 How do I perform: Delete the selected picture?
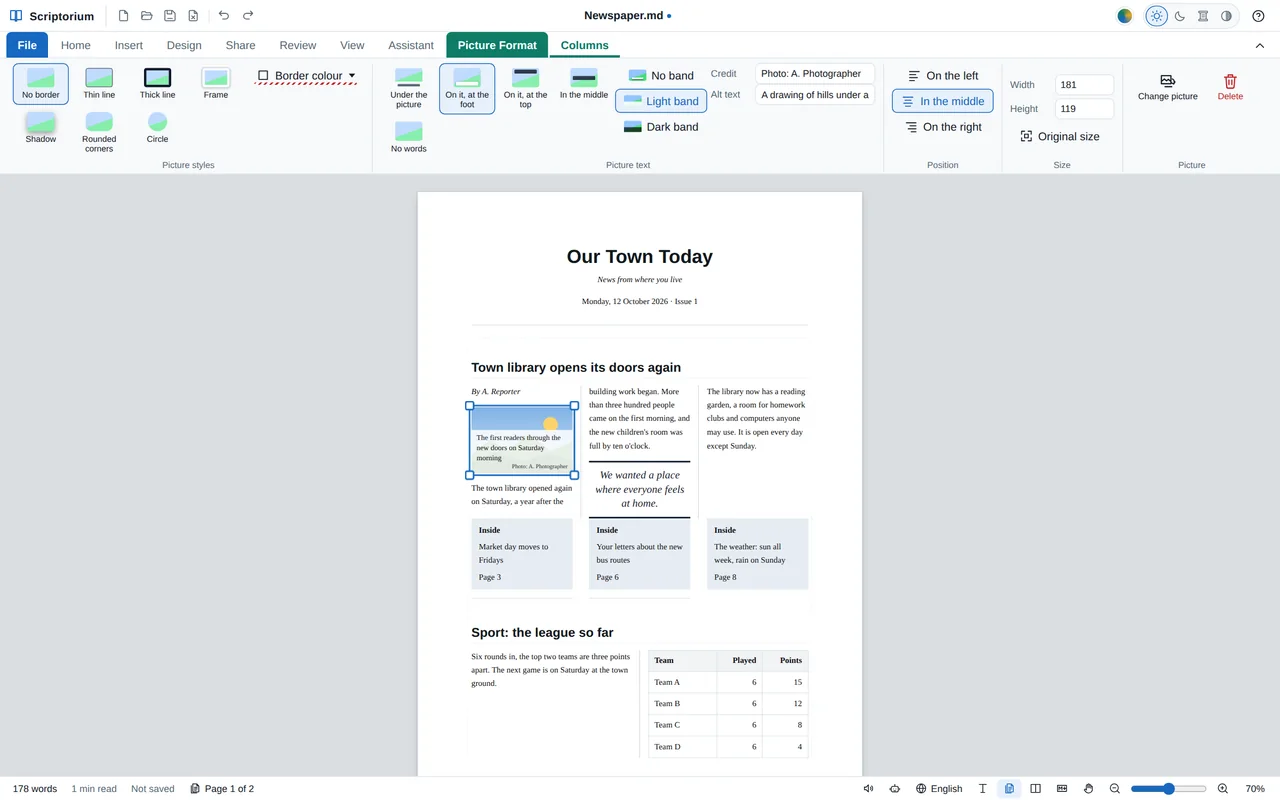coord(1230,88)
